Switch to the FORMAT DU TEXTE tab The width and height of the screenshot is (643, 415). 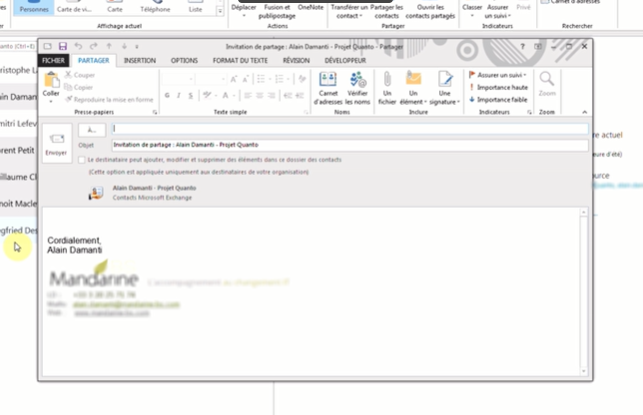tap(240, 61)
